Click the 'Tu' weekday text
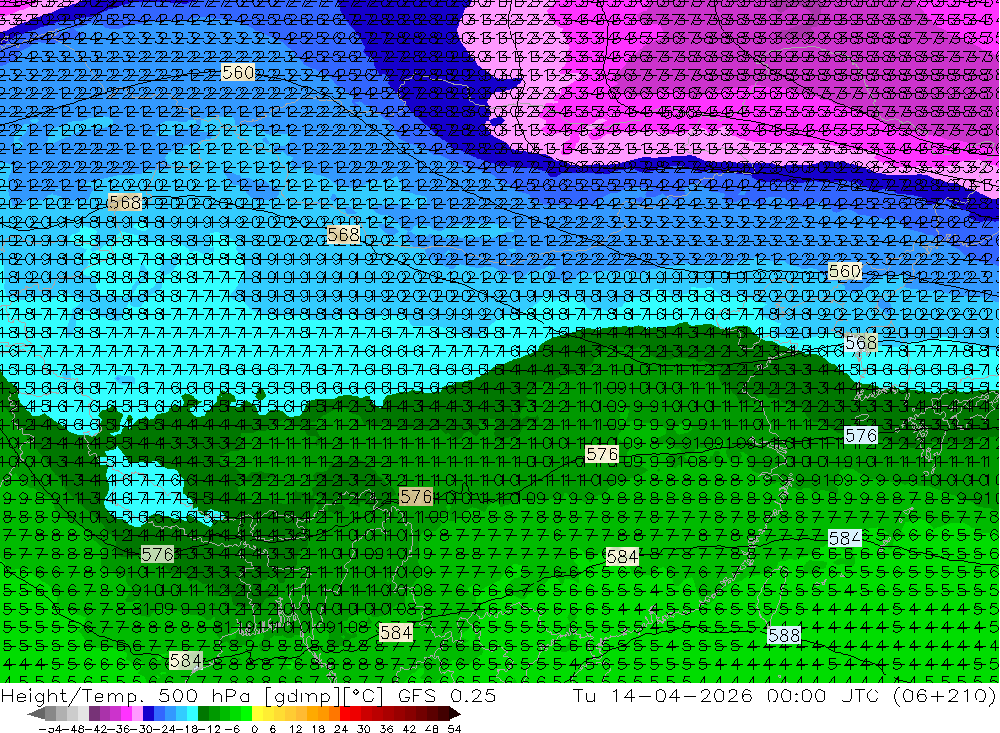 point(584,695)
